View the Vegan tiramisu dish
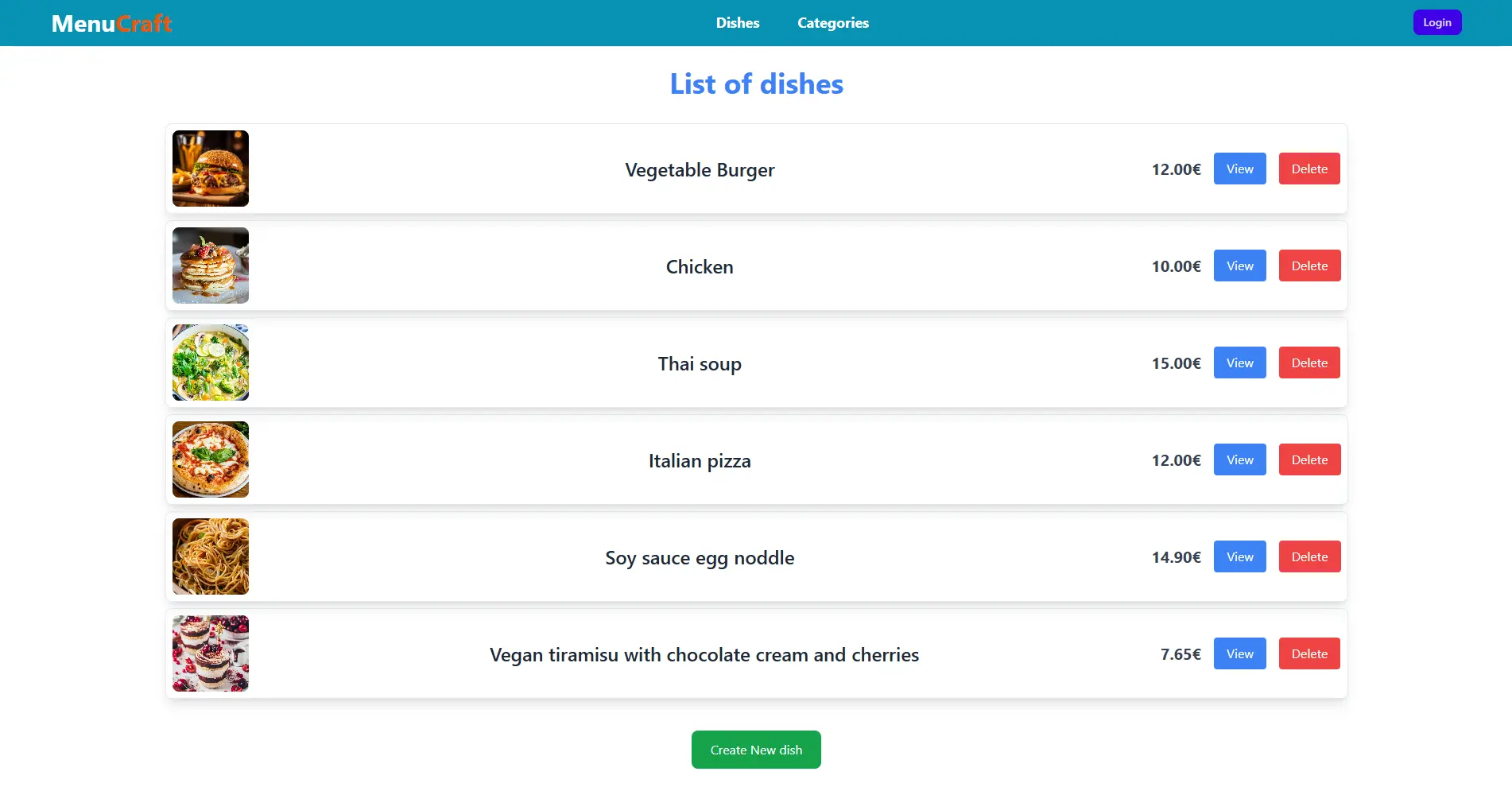The height and width of the screenshot is (787, 1512). click(x=1239, y=653)
